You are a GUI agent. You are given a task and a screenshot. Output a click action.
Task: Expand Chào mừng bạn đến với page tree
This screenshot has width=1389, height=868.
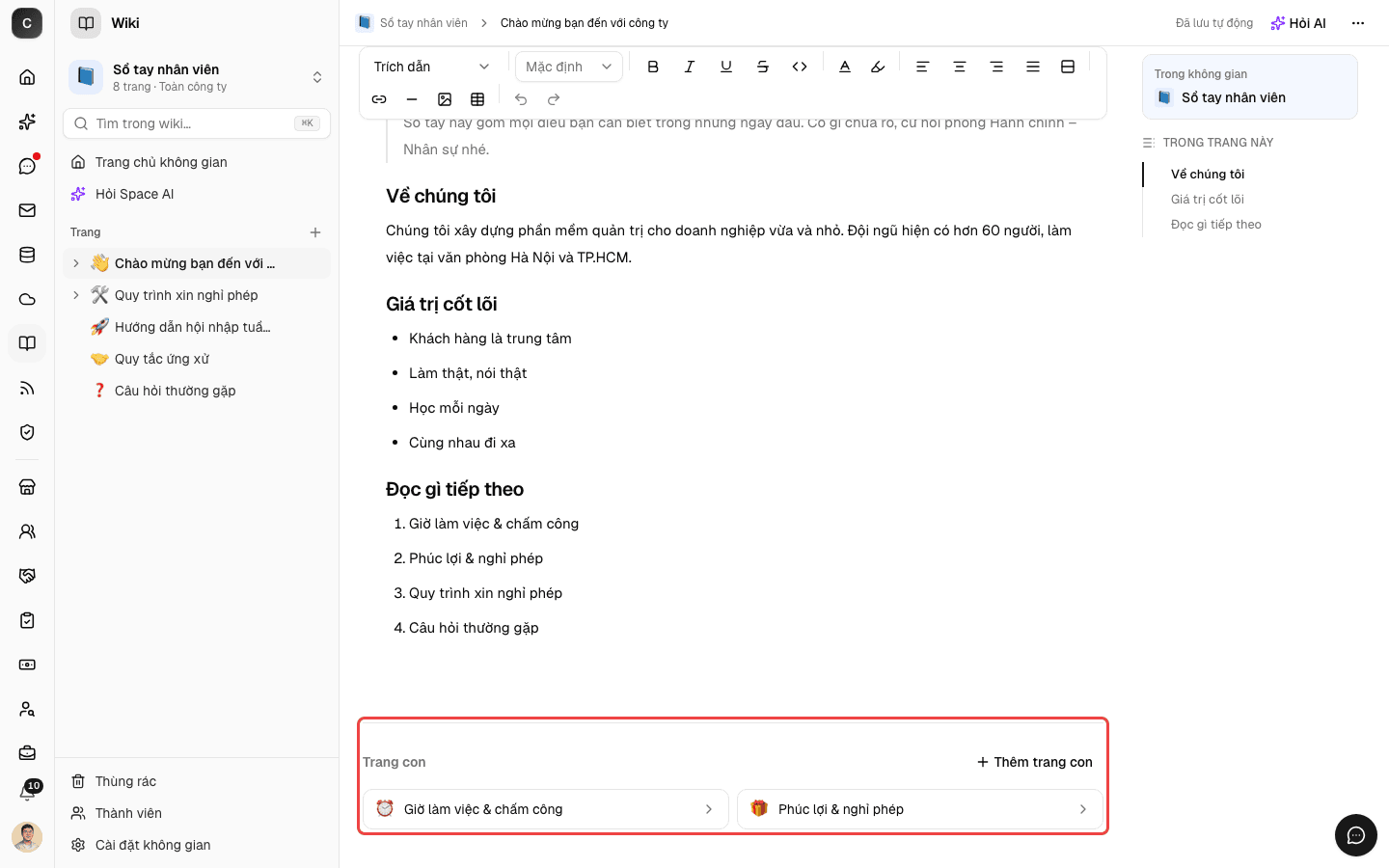76,263
